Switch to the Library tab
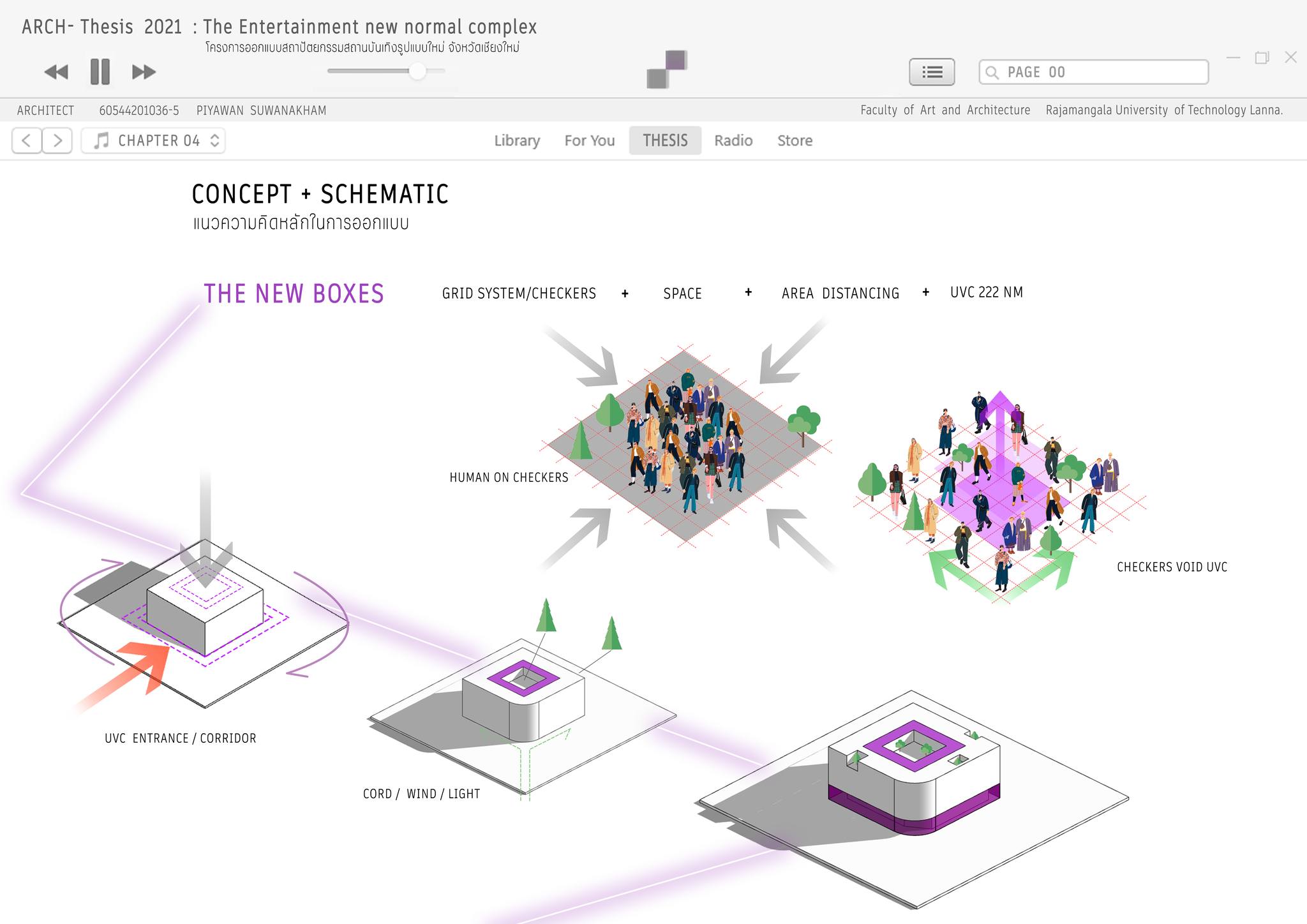Image resolution: width=1307 pixels, height=924 pixels. tap(517, 140)
